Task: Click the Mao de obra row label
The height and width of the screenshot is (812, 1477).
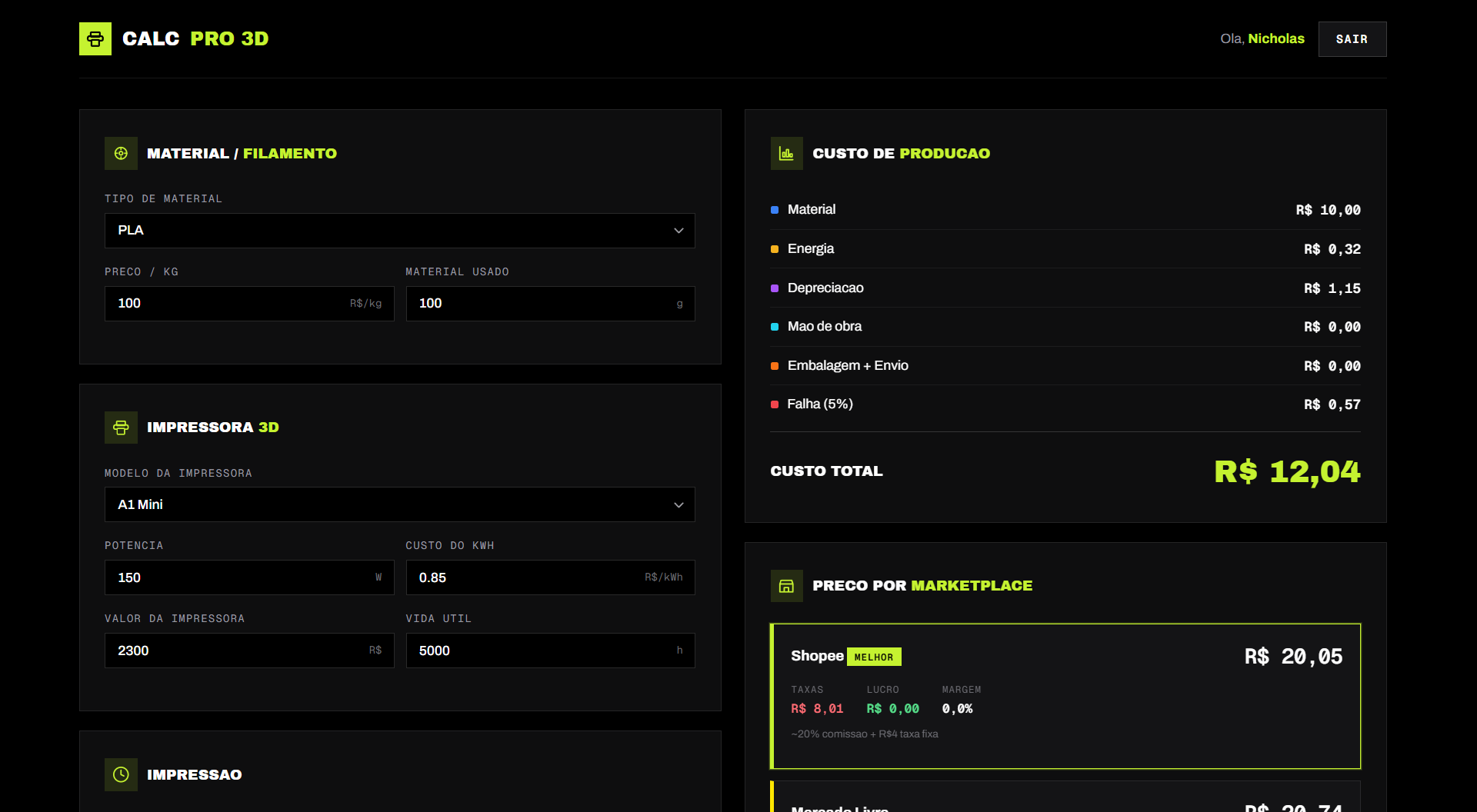Action: click(x=825, y=327)
